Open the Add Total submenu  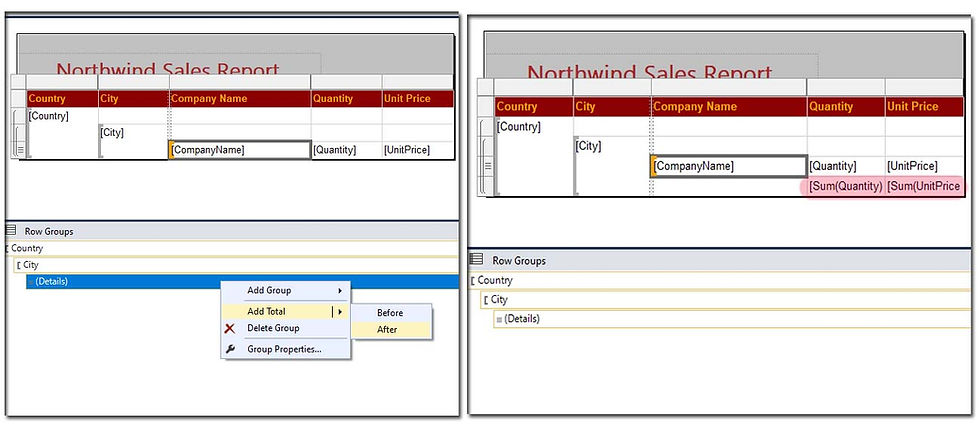coord(286,311)
